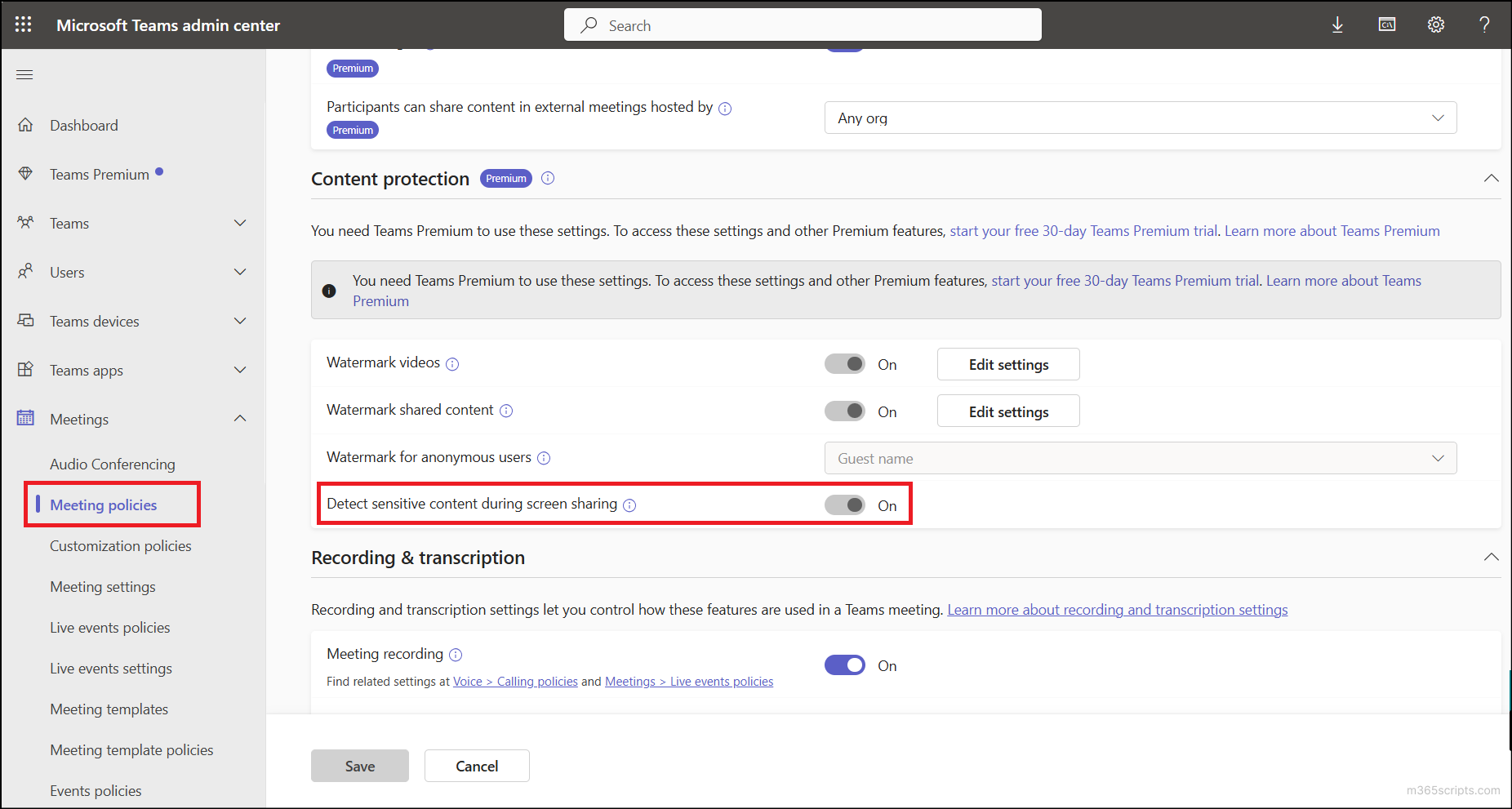The width and height of the screenshot is (1512, 809).
Task: Collapse sidebar using hamburger icon
Action: coord(24,74)
